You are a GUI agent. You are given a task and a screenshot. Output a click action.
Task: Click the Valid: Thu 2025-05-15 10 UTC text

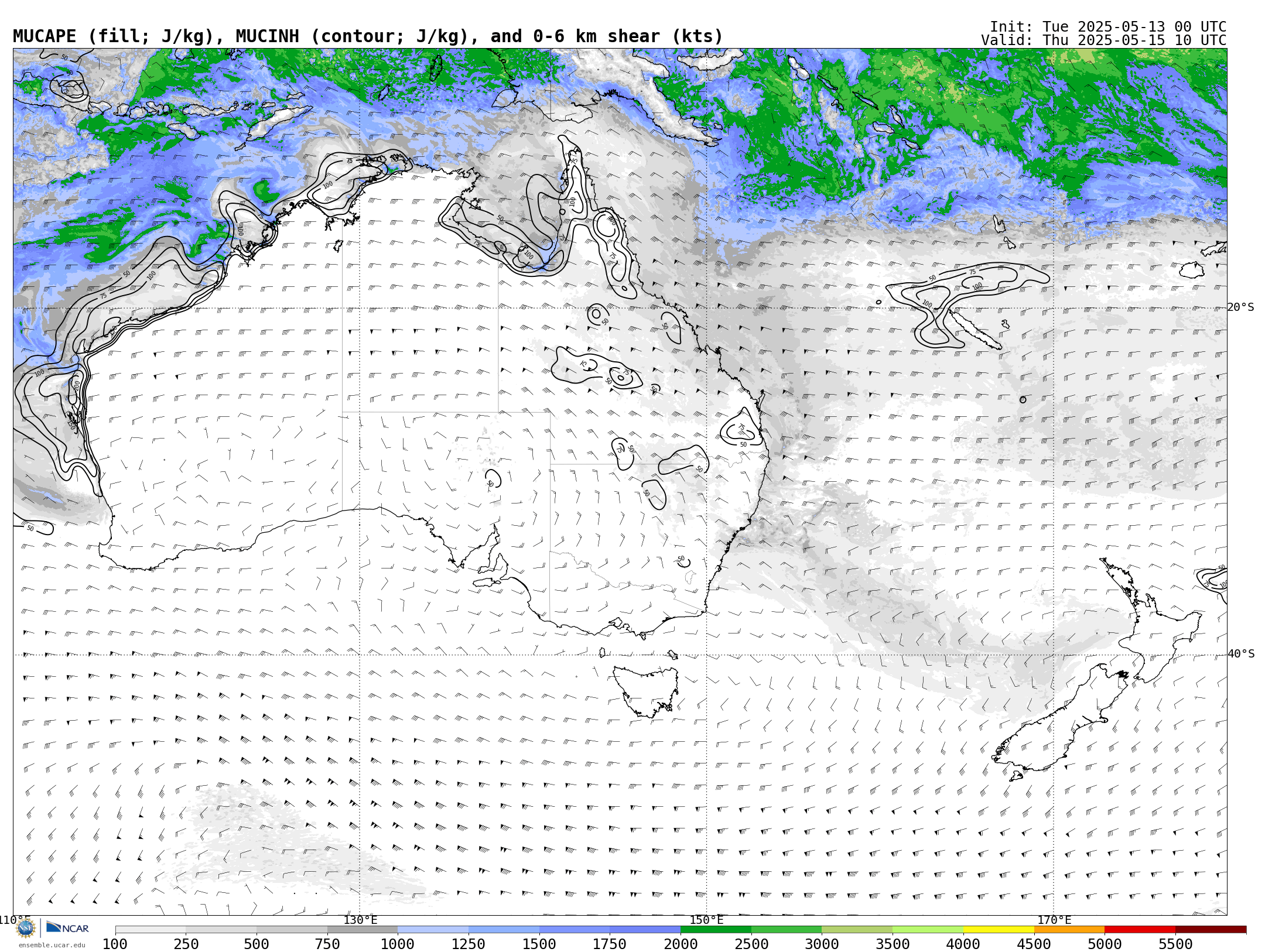tap(1104, 40)
